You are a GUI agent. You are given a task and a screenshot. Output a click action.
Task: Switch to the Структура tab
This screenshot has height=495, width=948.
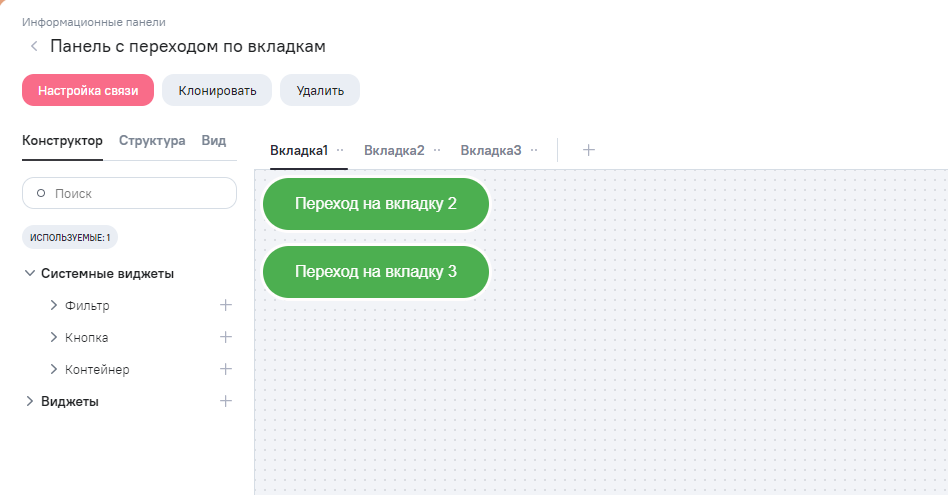coord(152,141)
